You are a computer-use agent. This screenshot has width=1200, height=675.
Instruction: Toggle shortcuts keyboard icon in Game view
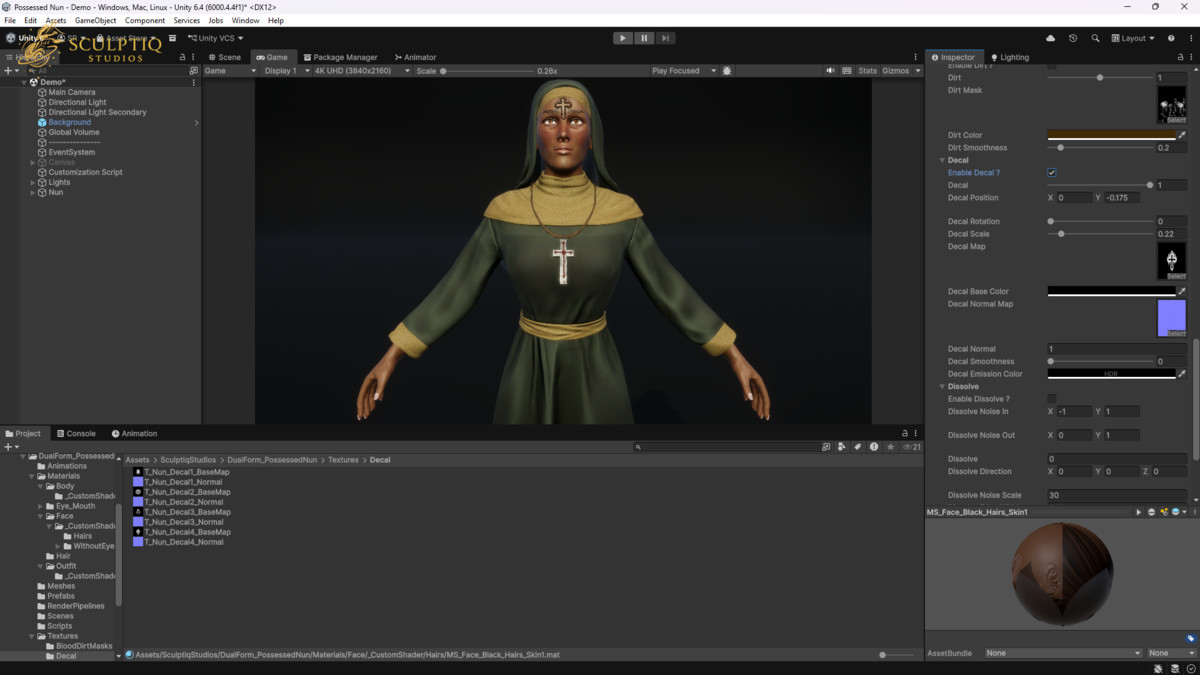point(847,71)
